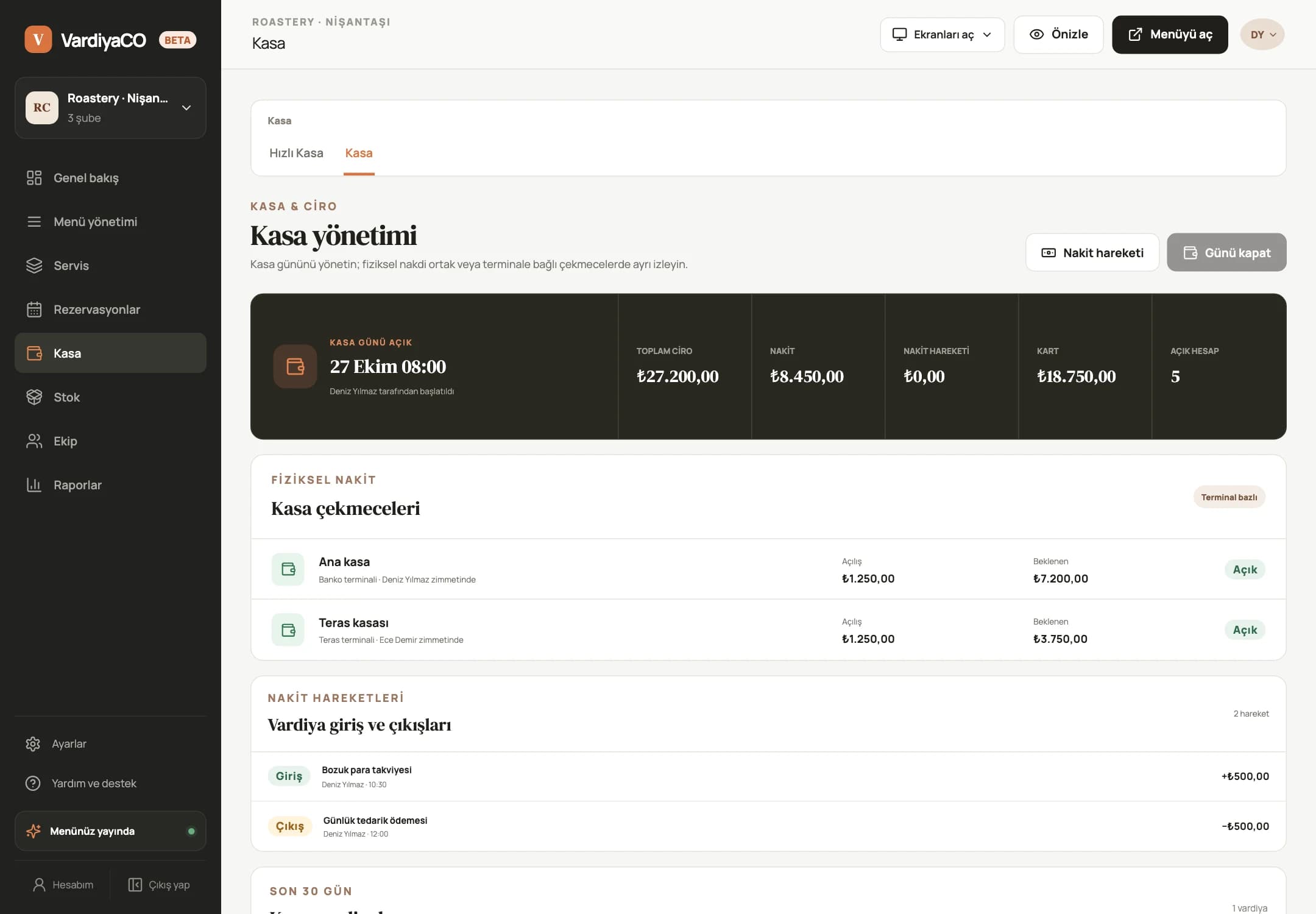Viewport: 1316px width, 914px height.
Task: Expand the Roastery Nişantaşı branch selector
Action: coord(110,108)
